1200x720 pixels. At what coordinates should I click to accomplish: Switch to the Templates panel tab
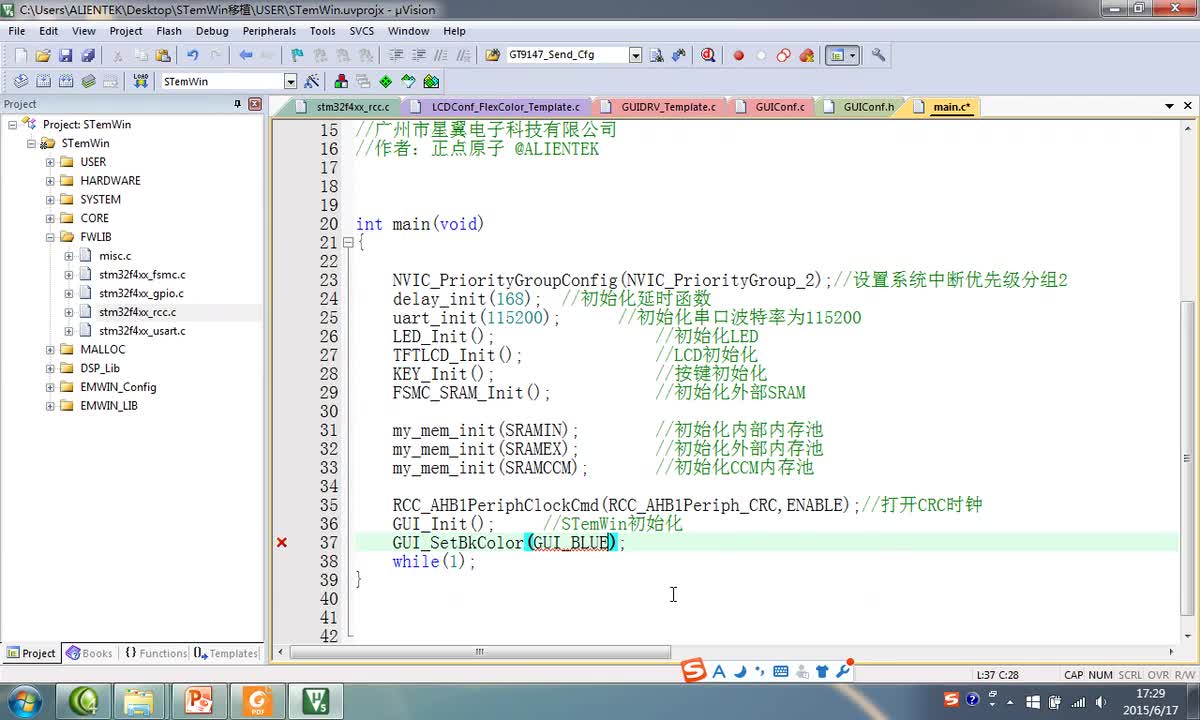coord(227,653)
